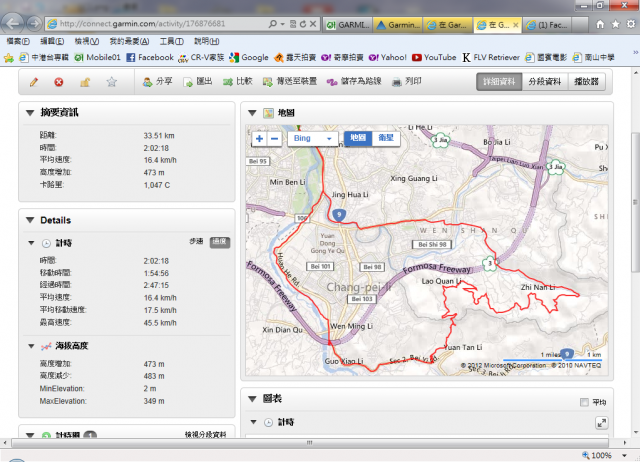The width and height of the screenshot is (640, 462).
Task: Click 儲存為路線 save as course
Action: [354, 82]
